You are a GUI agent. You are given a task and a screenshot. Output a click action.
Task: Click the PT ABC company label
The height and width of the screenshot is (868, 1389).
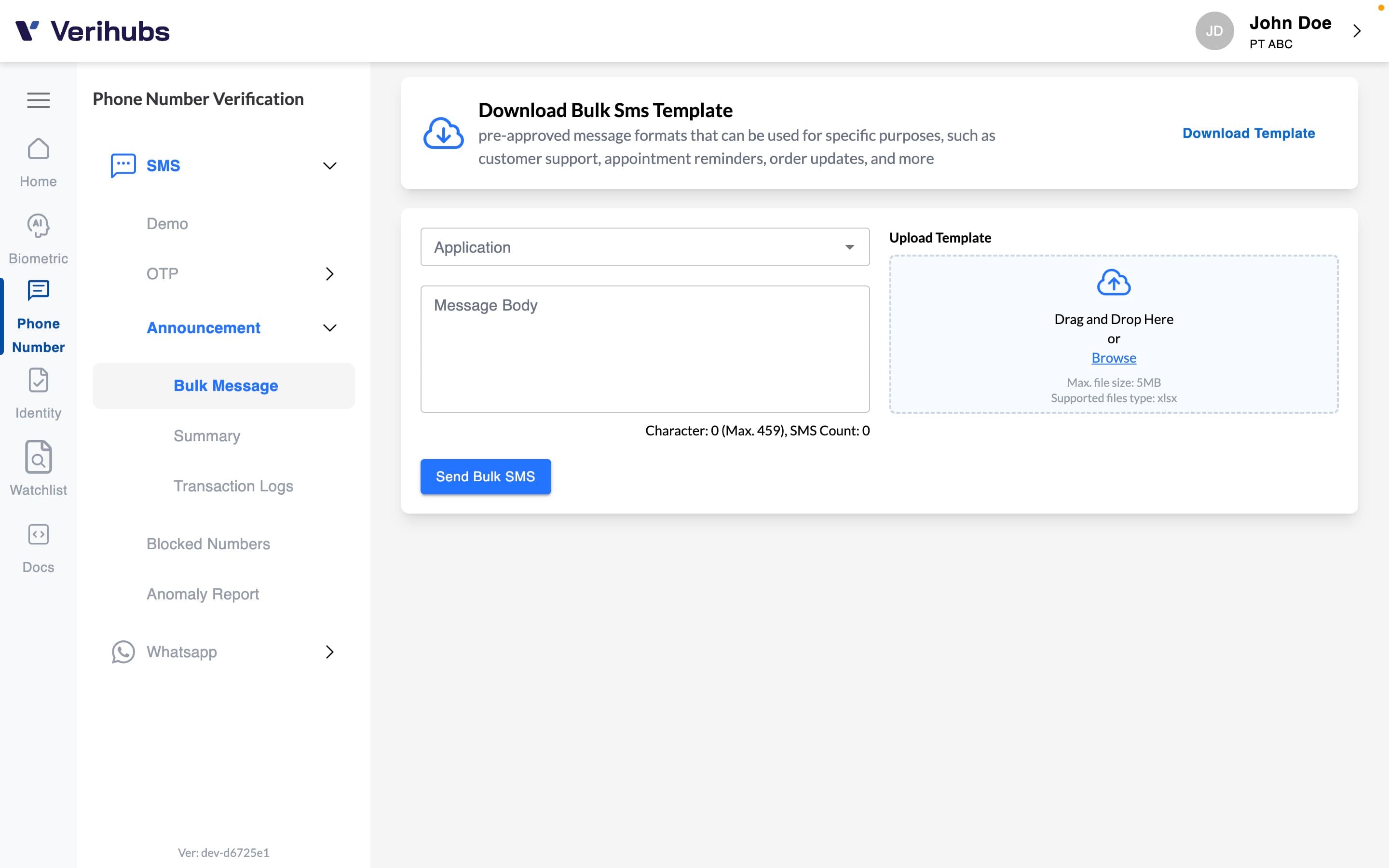coord(1271,44)
